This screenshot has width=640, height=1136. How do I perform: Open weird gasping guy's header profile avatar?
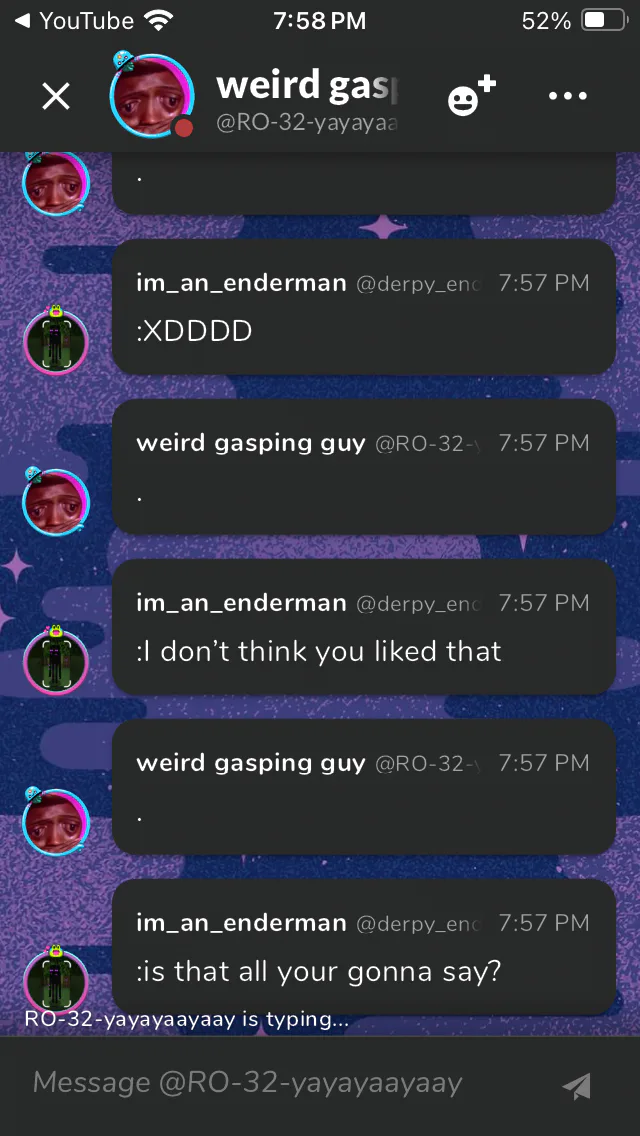(151, 95)
